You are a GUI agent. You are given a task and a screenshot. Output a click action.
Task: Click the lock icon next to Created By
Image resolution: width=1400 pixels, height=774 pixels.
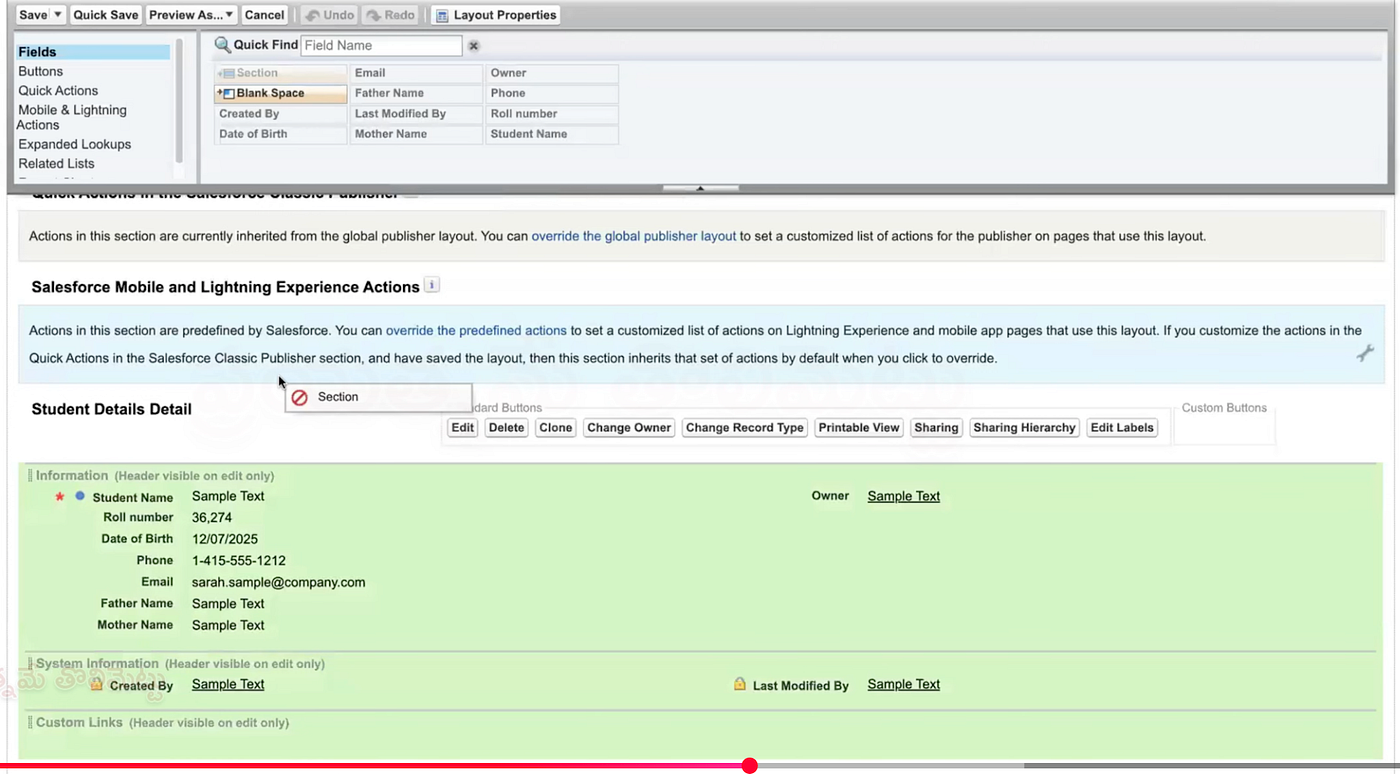(x=97, y=685)
